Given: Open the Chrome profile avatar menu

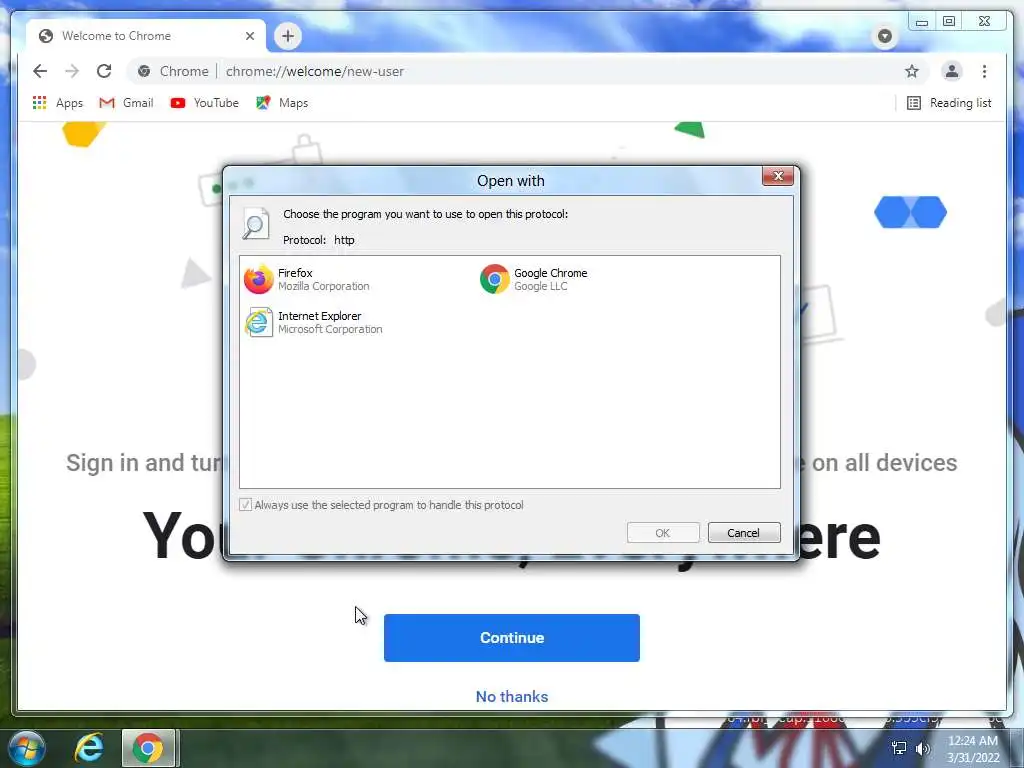Looking at the screenshot, I should tap(952, 71).
